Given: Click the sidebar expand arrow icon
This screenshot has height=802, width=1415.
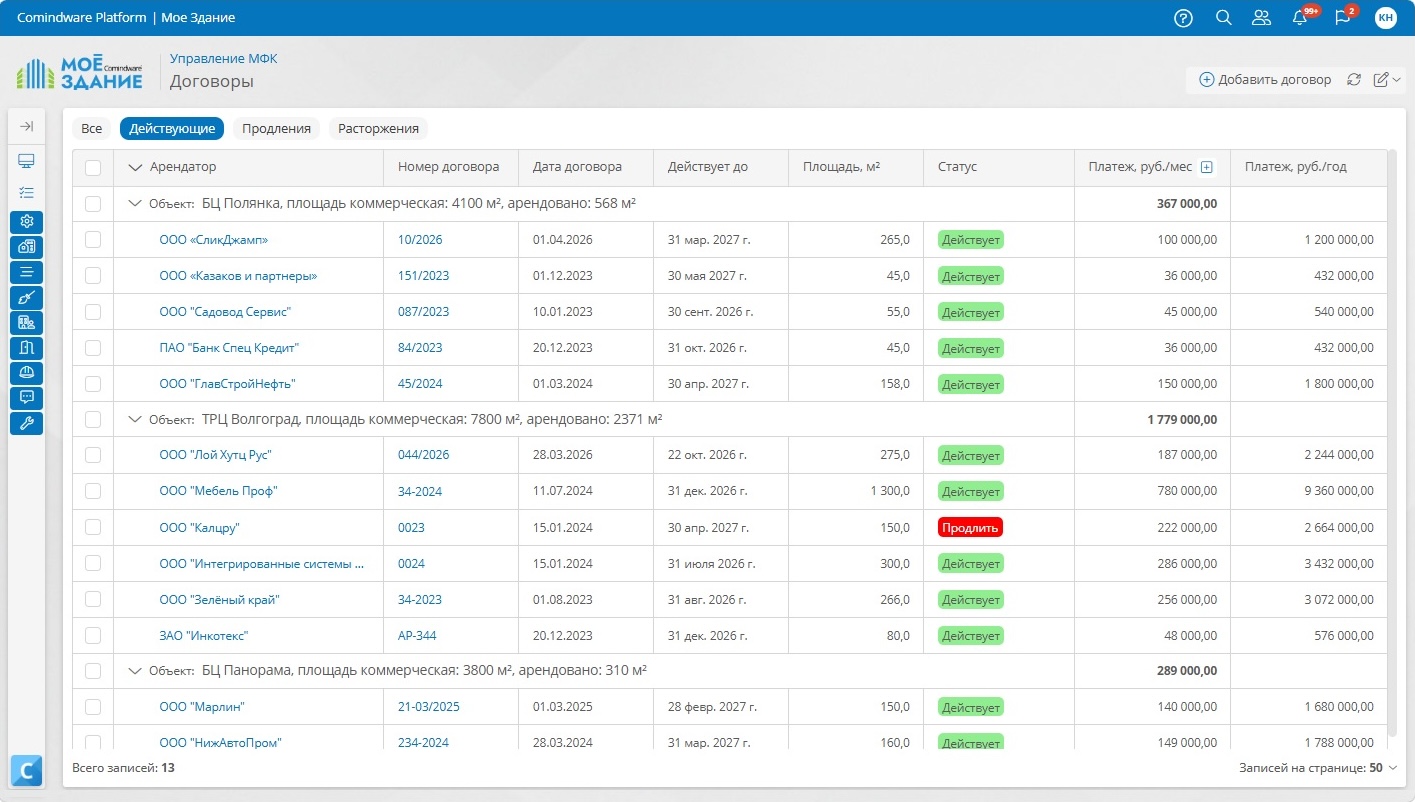Looking at the screenshot, I should tap(27, 126).
